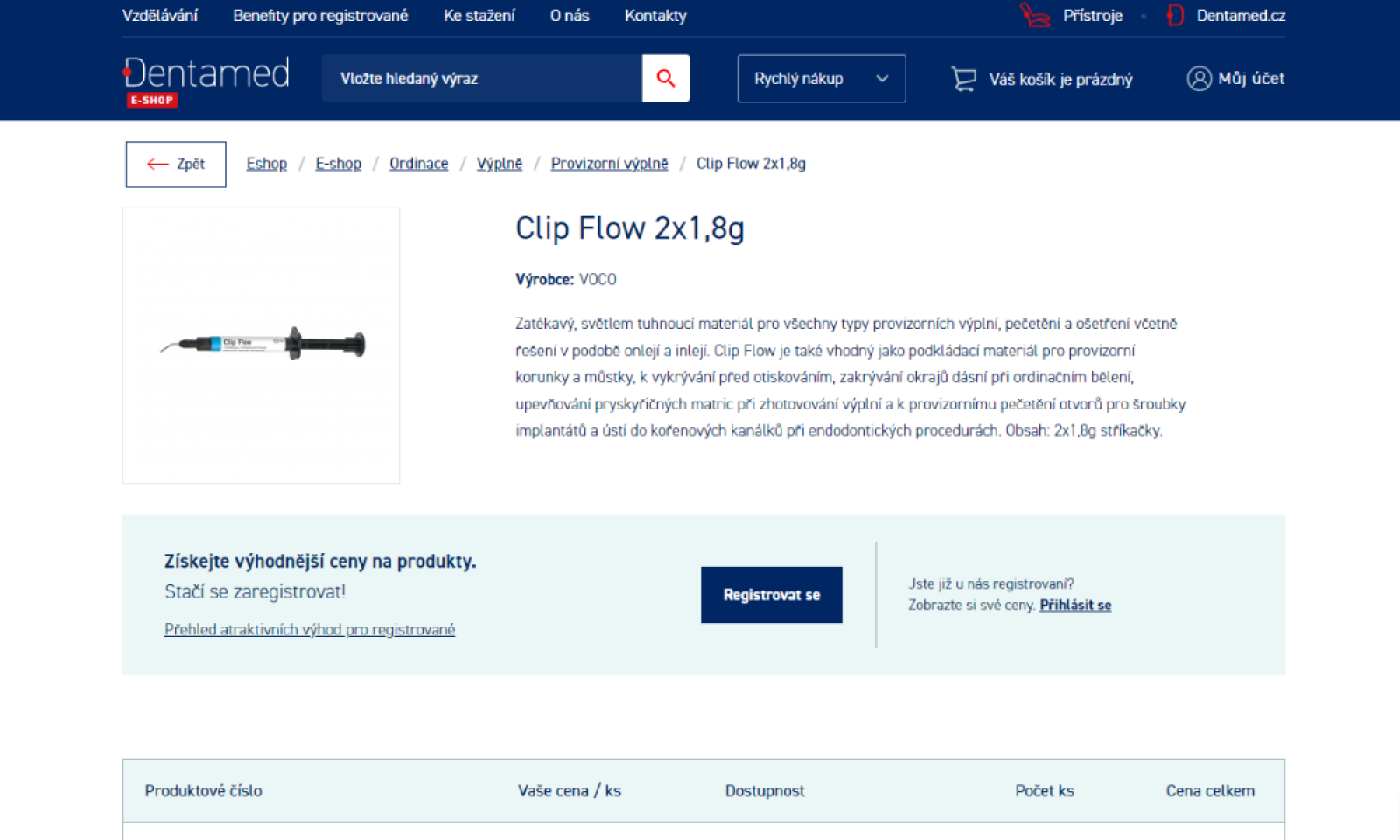The height and width of the screenshot is (840, 1400).
Task: Focus the Vložte hledaný výraz search field
Action: pos(482,79)
